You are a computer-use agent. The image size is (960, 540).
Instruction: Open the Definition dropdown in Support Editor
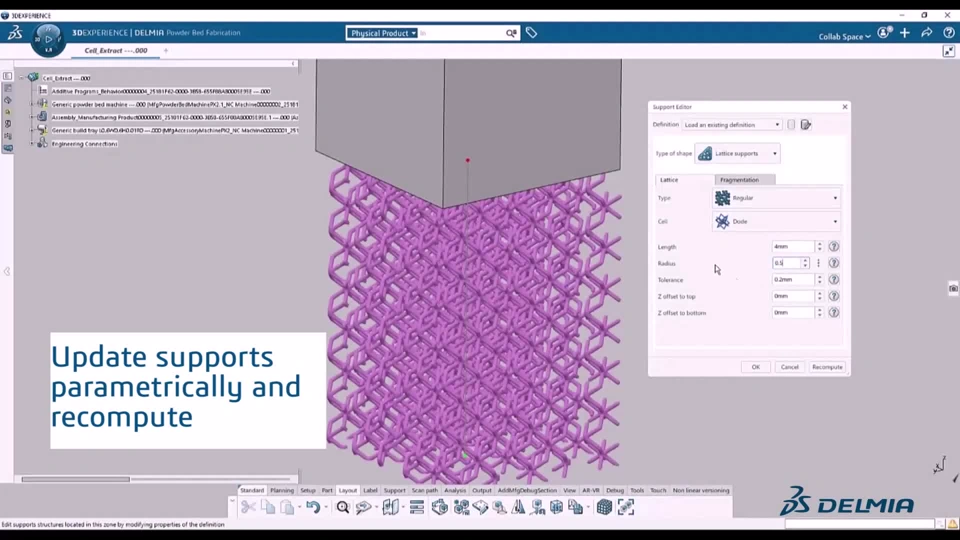732,125
